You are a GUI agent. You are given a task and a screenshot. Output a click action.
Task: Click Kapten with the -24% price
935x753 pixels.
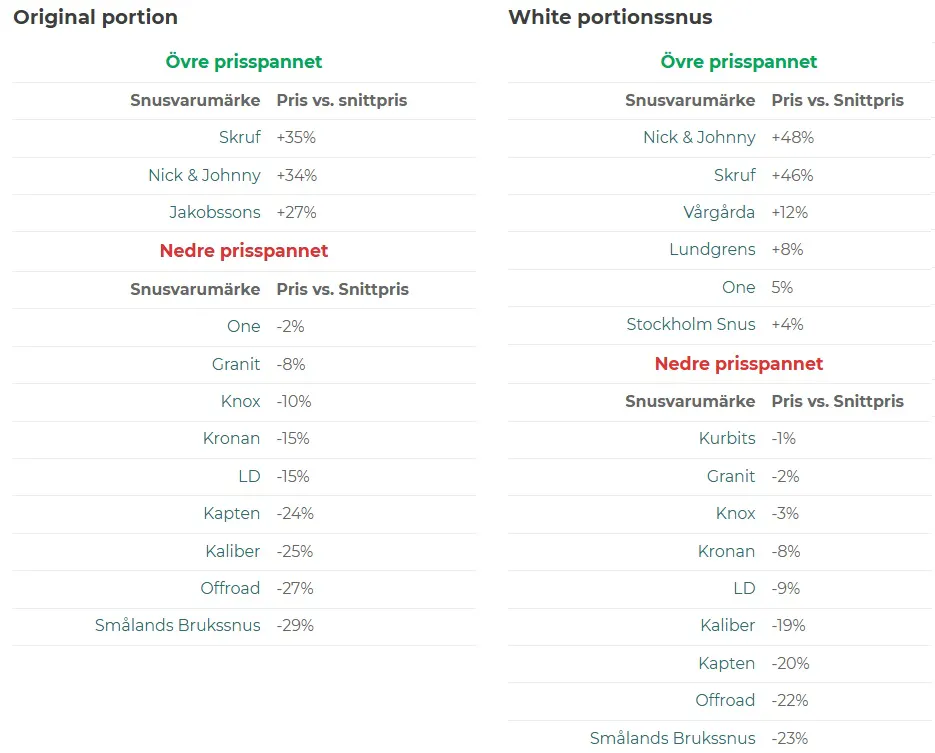tap(231, 513)
